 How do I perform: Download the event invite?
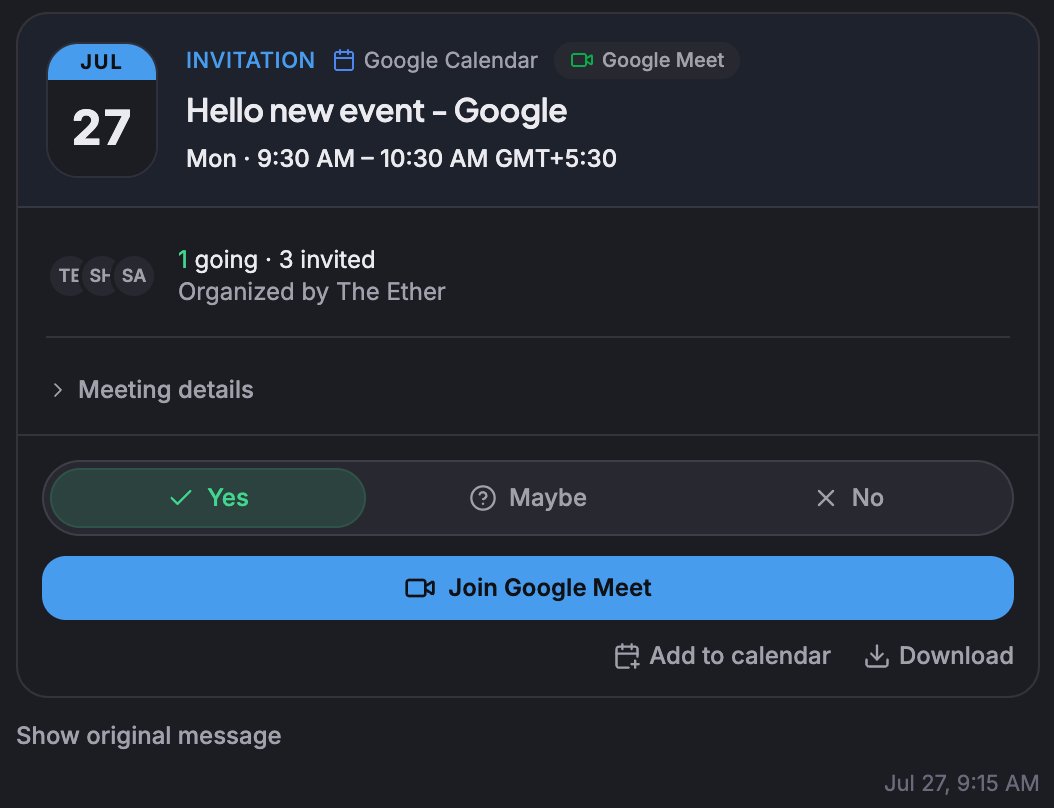coord(938,656)
